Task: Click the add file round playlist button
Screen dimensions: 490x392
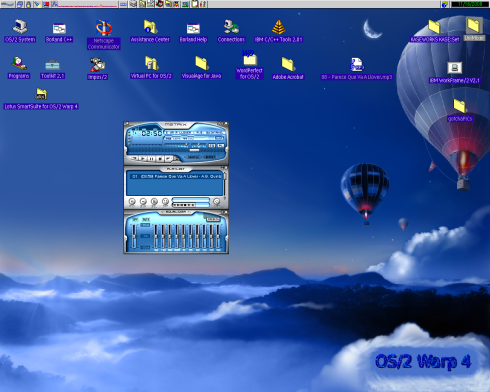Action: [x=132, y=201]
